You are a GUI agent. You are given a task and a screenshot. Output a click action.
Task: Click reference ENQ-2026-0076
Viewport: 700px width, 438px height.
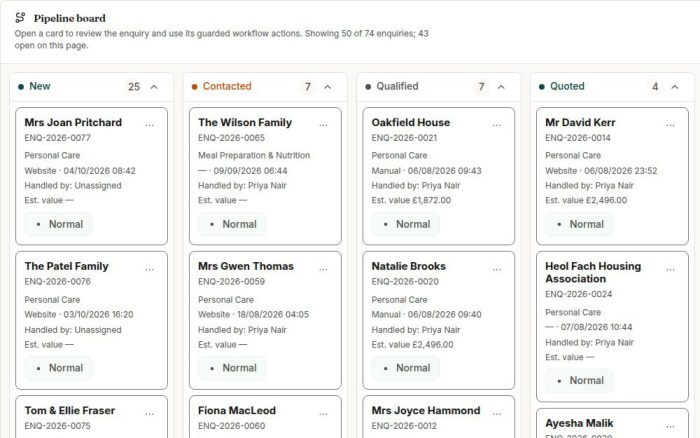point(58,282)
